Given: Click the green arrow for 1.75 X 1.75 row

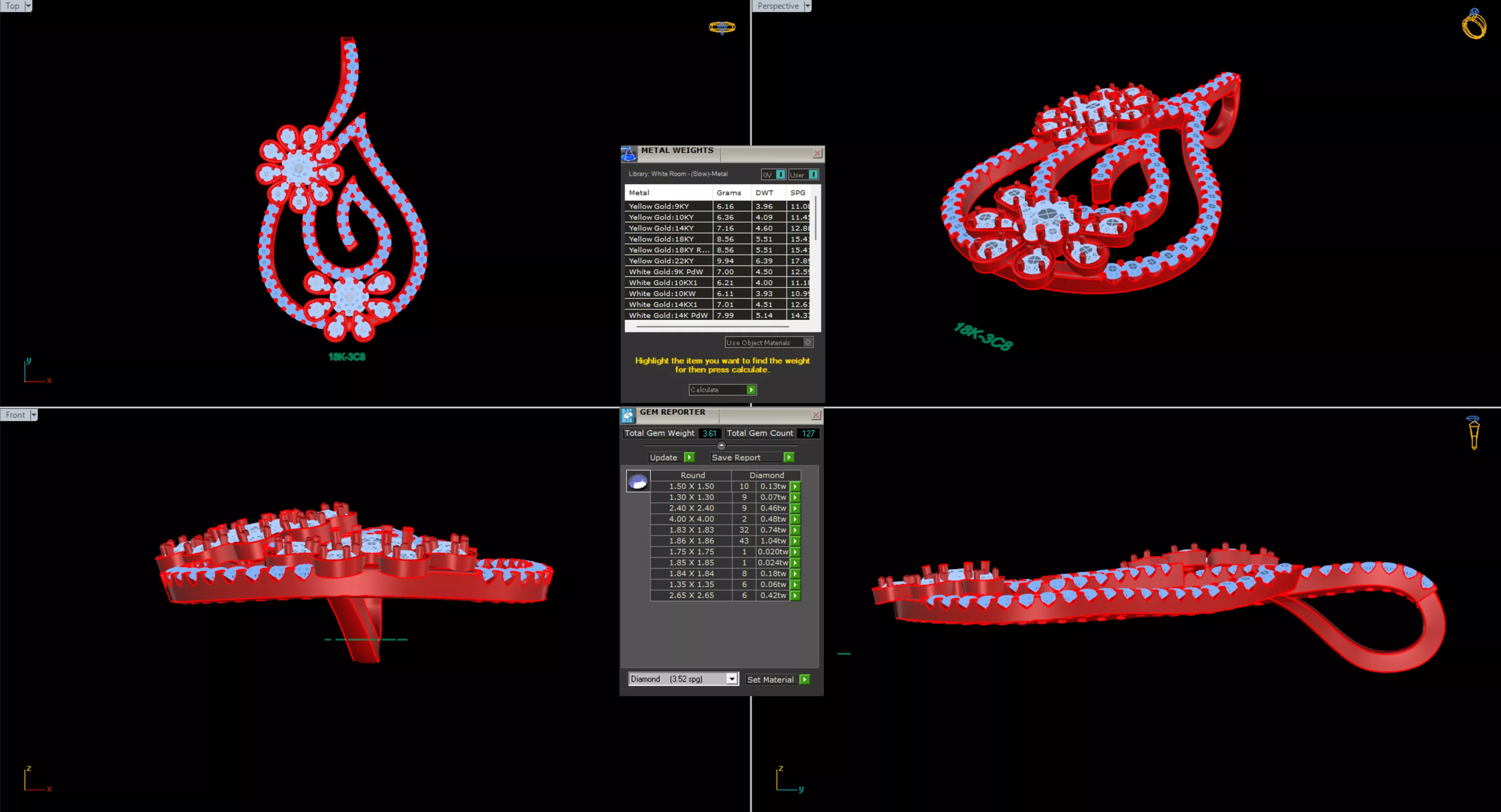Looking at the screenshot, I should [795, 552].
